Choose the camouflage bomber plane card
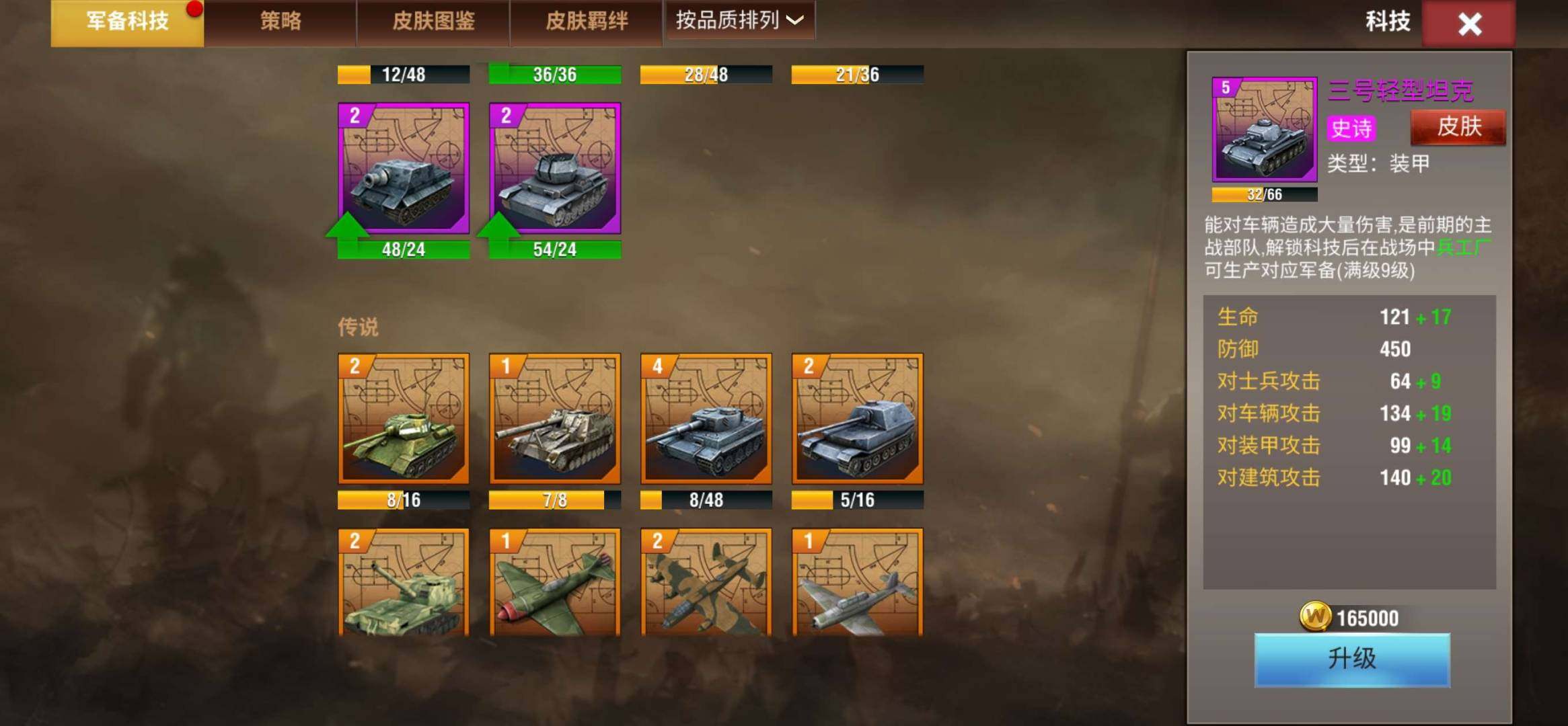 (706, 582)
